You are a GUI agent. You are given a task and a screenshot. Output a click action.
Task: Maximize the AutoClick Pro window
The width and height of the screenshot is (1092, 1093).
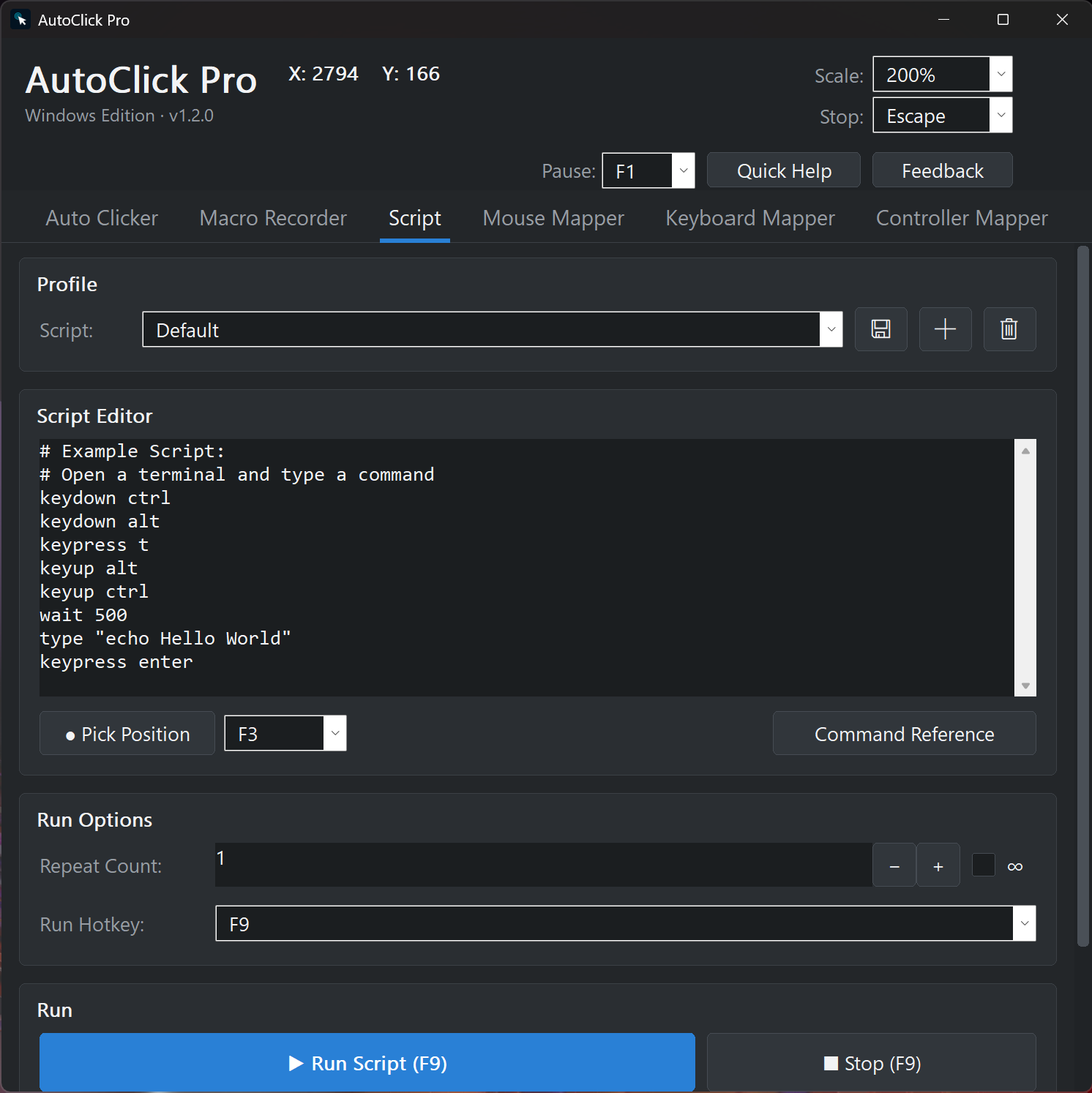point(1003,20)
